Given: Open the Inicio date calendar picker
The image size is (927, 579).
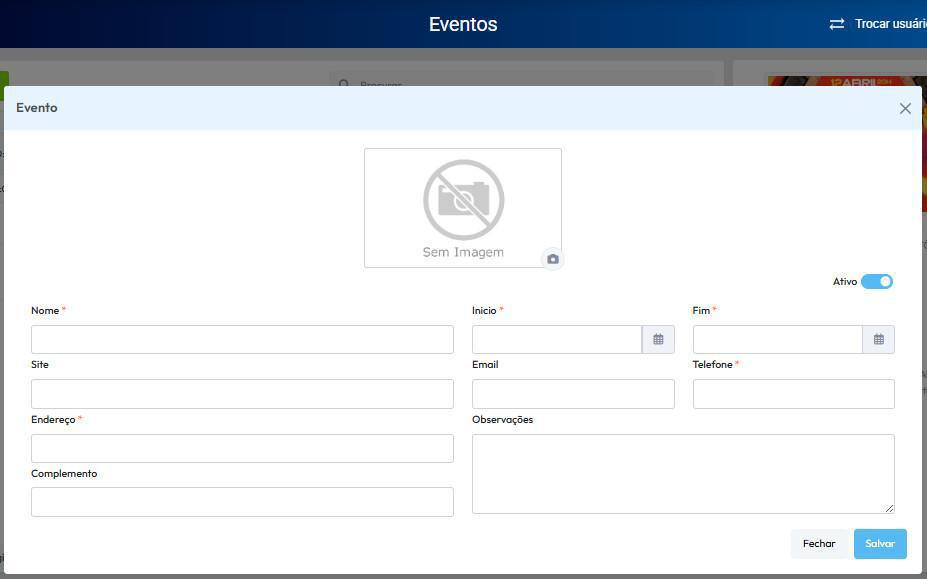Looking at the screenshot, I should click(658, 339).
